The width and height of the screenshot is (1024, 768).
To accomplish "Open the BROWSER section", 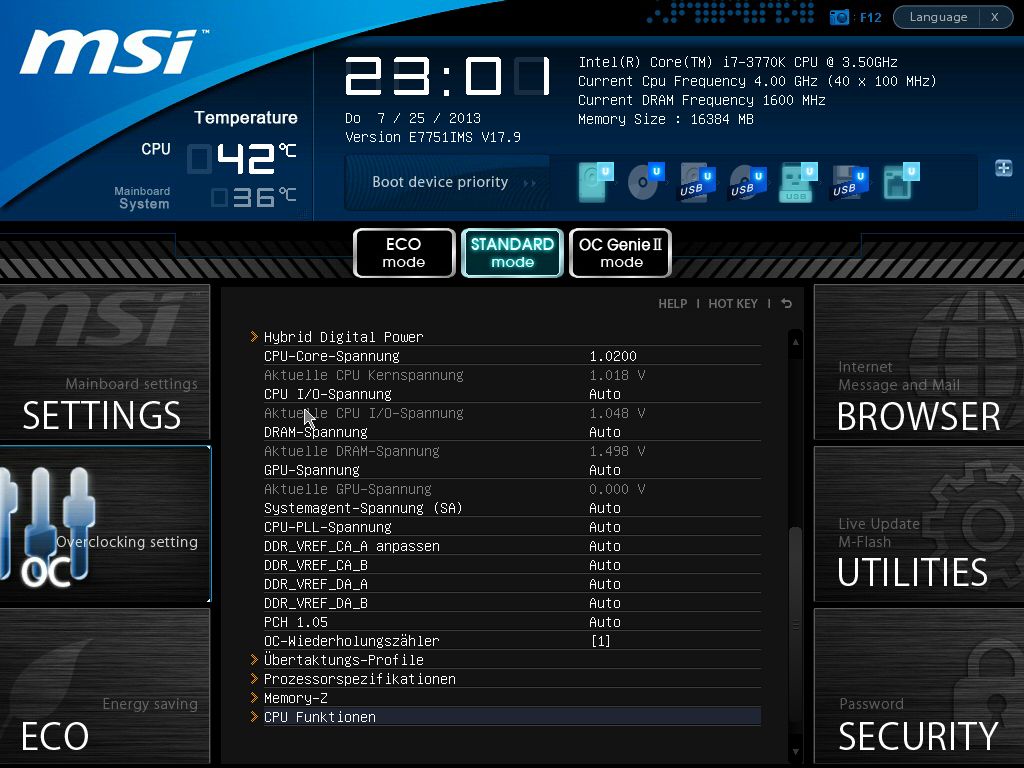I will [919, 362].
